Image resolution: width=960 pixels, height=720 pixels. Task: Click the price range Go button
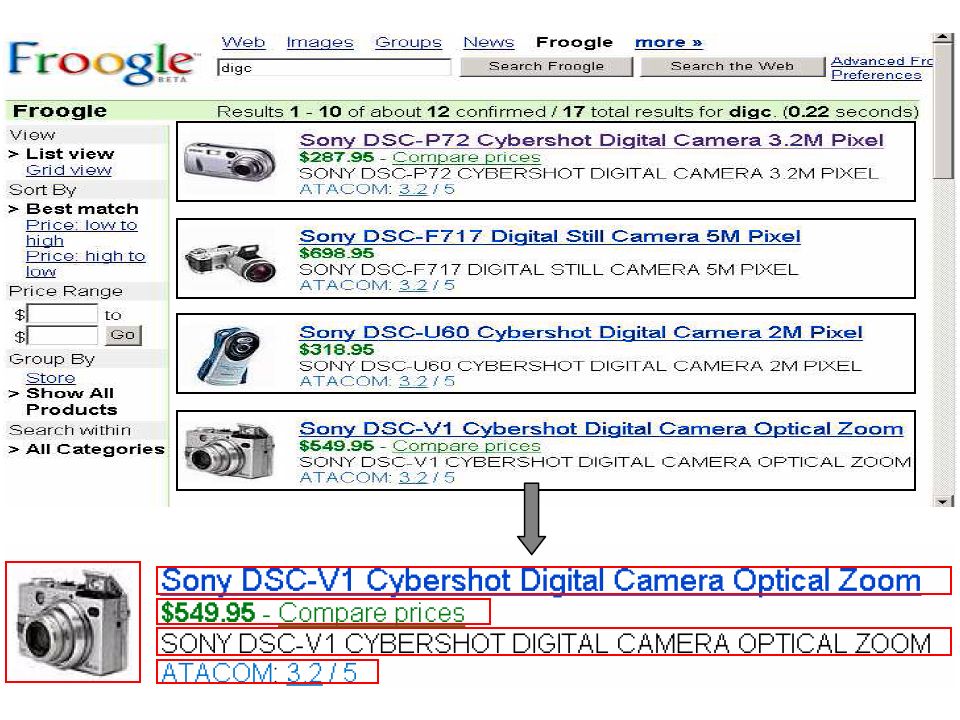pyautogui.click(x=123, y=335)
